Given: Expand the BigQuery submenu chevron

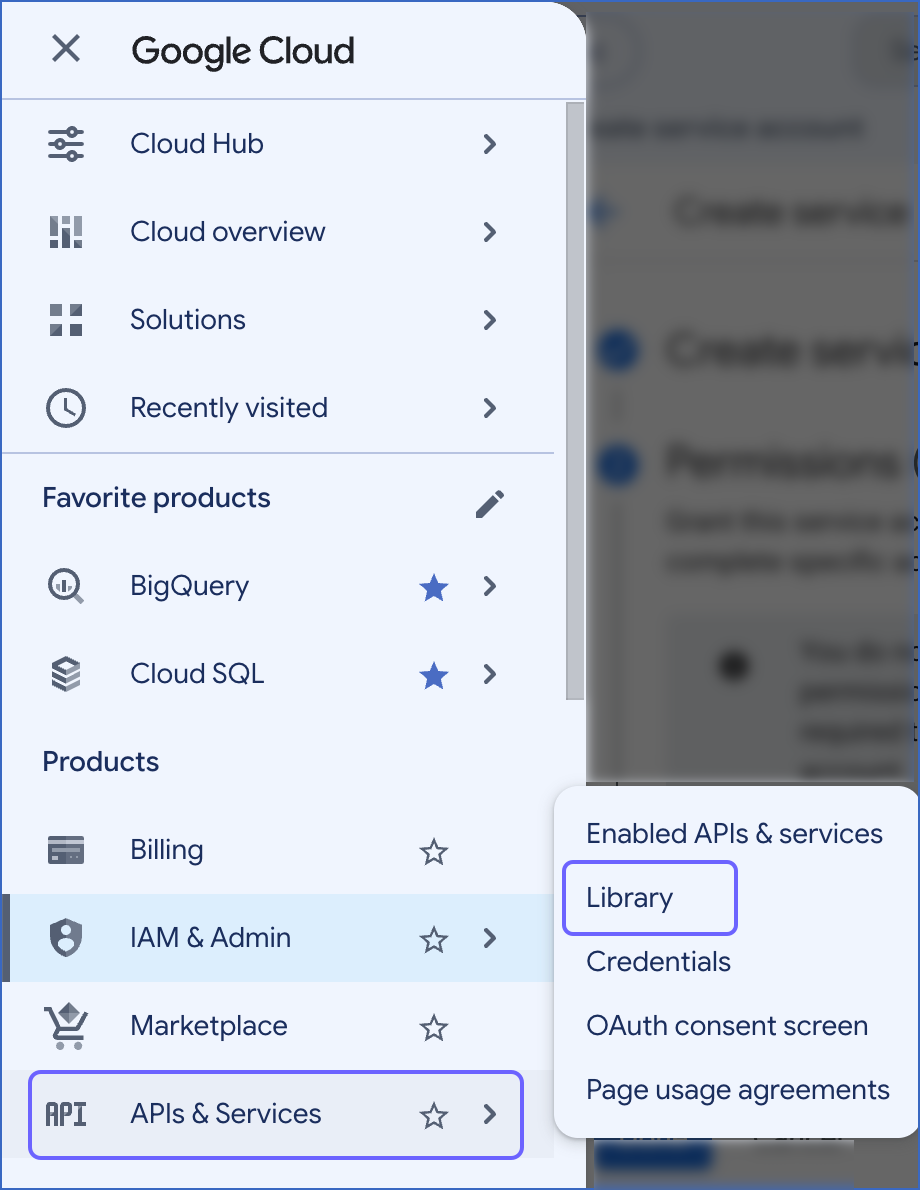Looking at the screenshot, I should (x=490, y=586).
